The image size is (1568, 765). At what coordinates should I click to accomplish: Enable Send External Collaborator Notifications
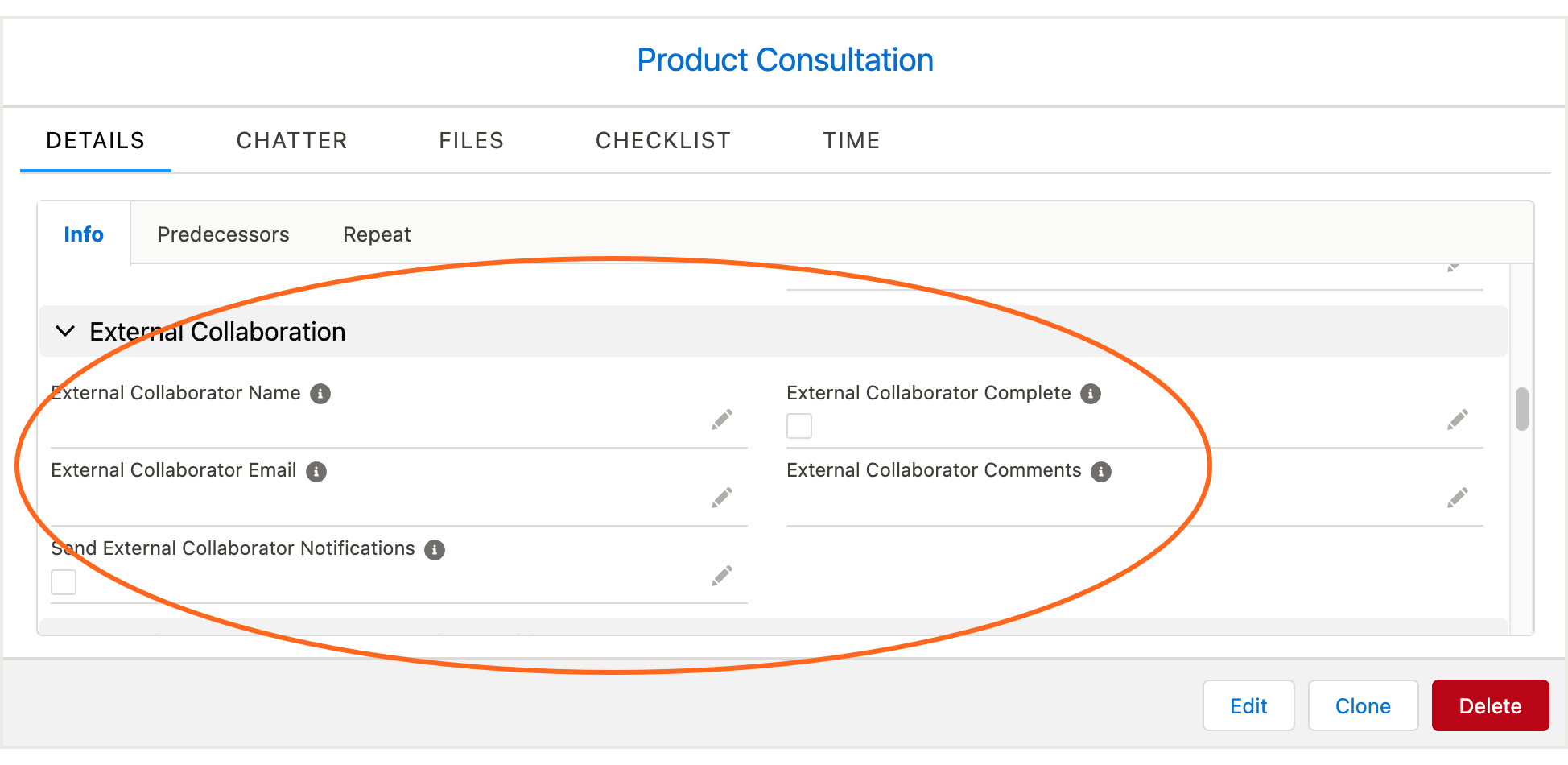point(64,581)
